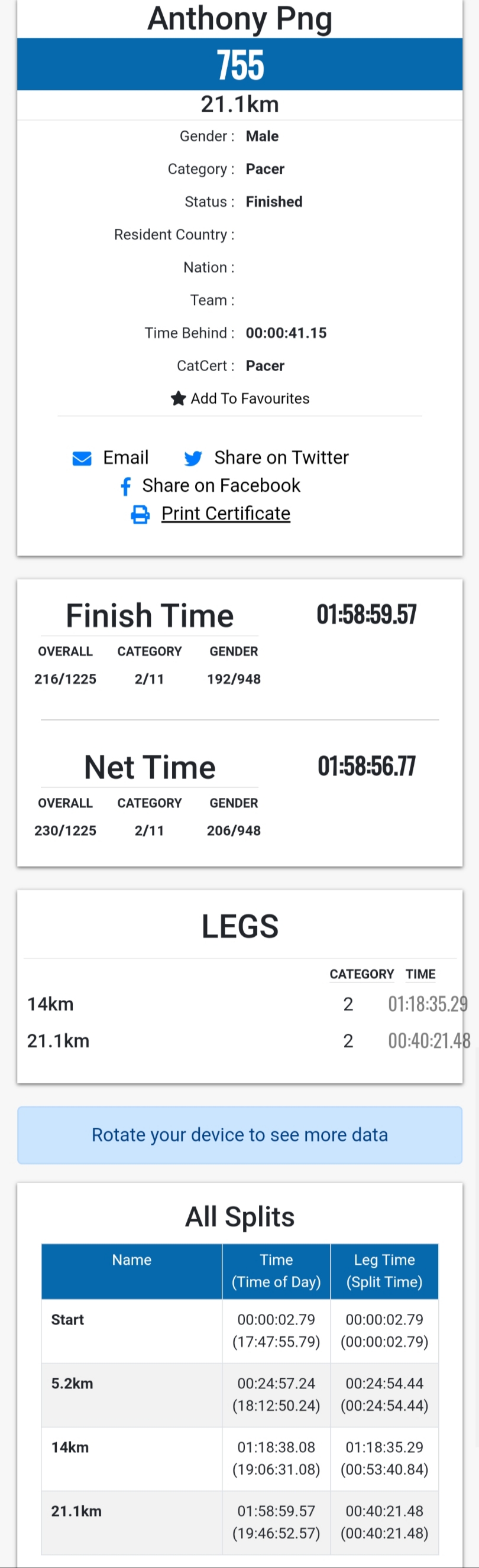Select Share on Facebook text
The width and height of the screenshot is (479, 1568).
click(x=221, y=486)
